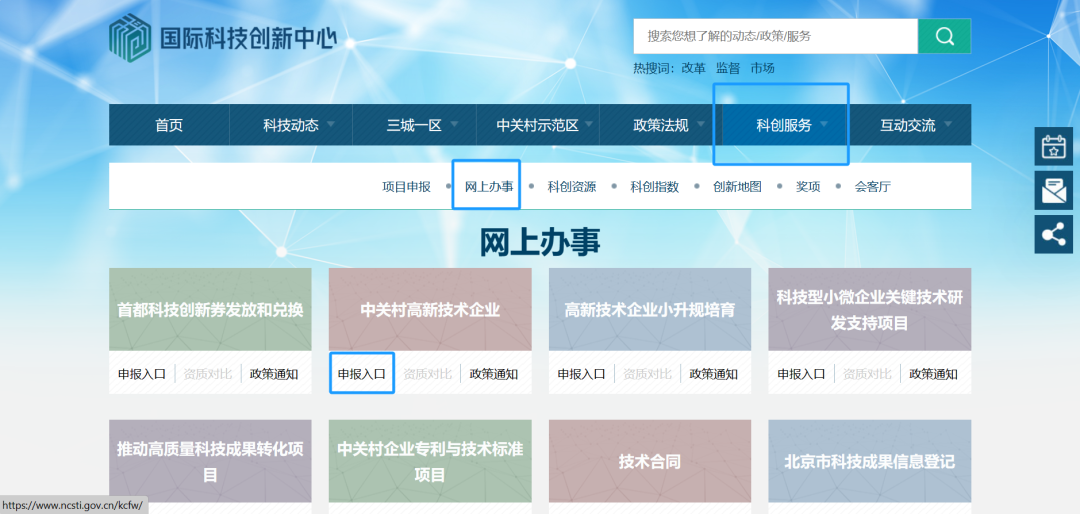Open the 中关村示范区 menu label
Image resolution: width=1080 pixels, height=514 pixels.
[537, 125]
